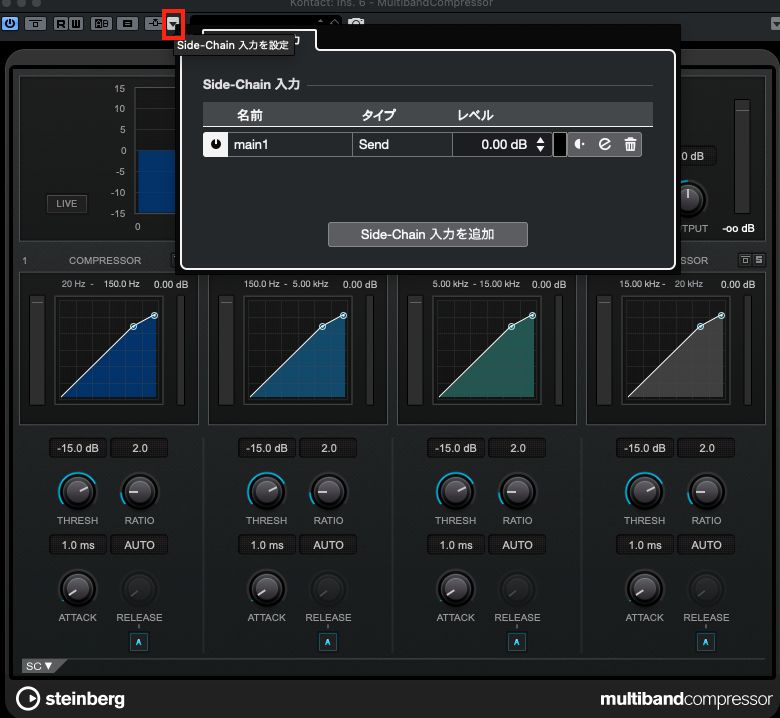The image size is (780, 718).
Task: Click band 2 compressor curve display
Action: [298, 350]
